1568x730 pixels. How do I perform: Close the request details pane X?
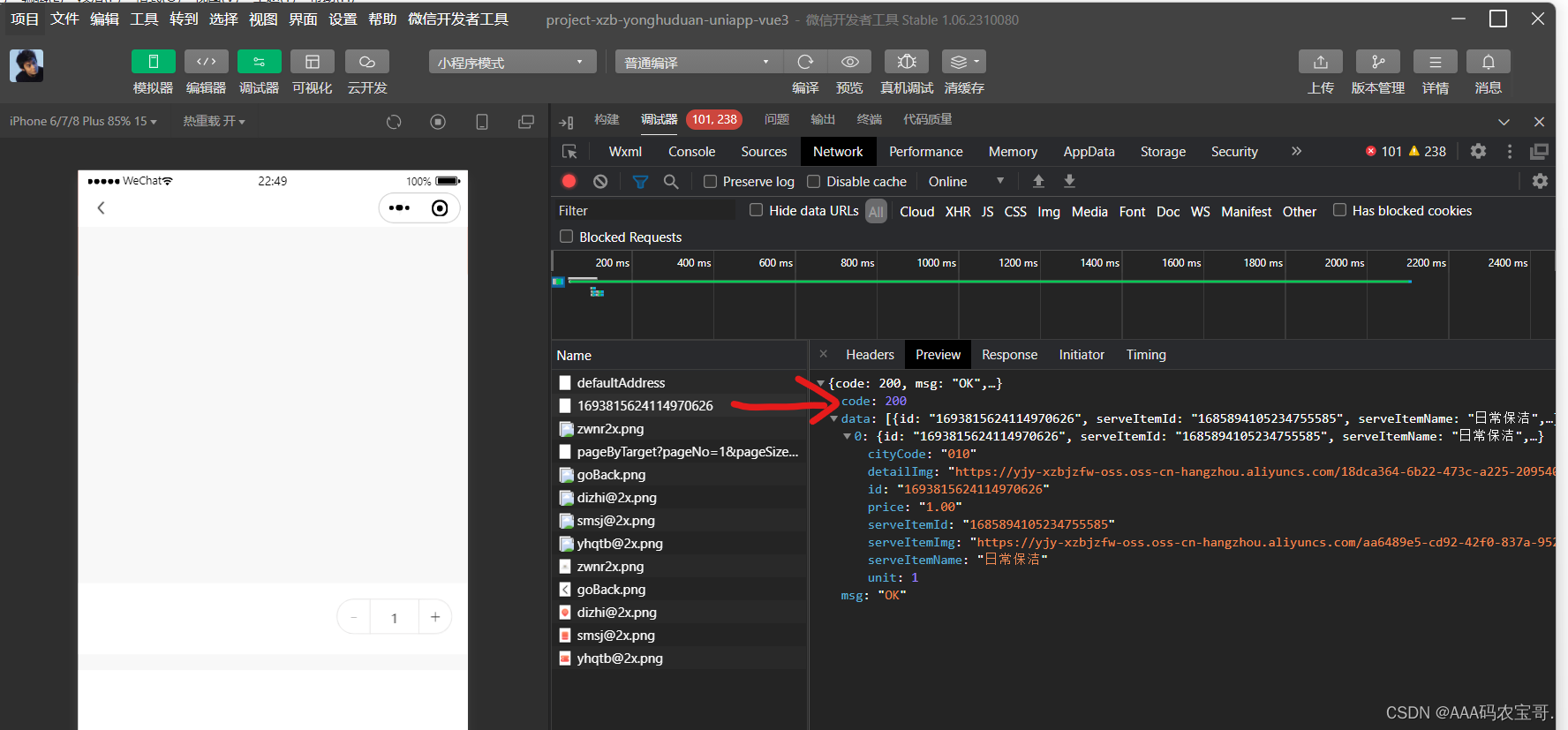click(824, 354)
